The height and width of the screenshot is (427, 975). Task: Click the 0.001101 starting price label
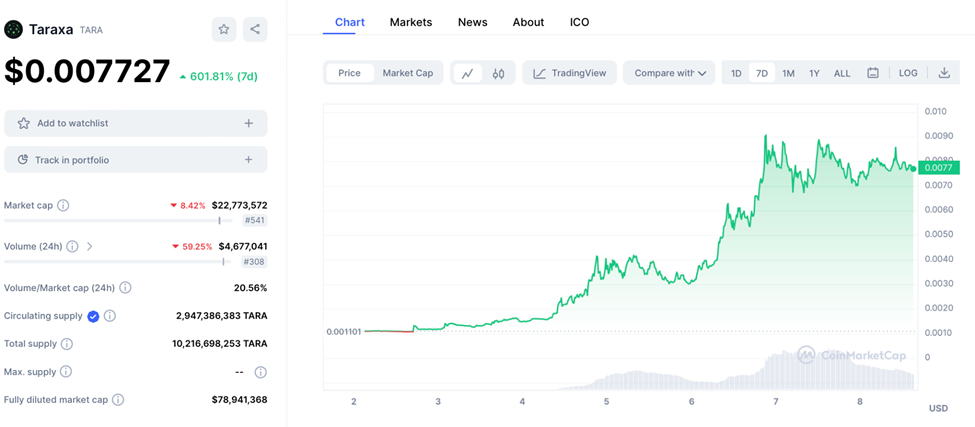pyautogui.click(x=344, y=331)
